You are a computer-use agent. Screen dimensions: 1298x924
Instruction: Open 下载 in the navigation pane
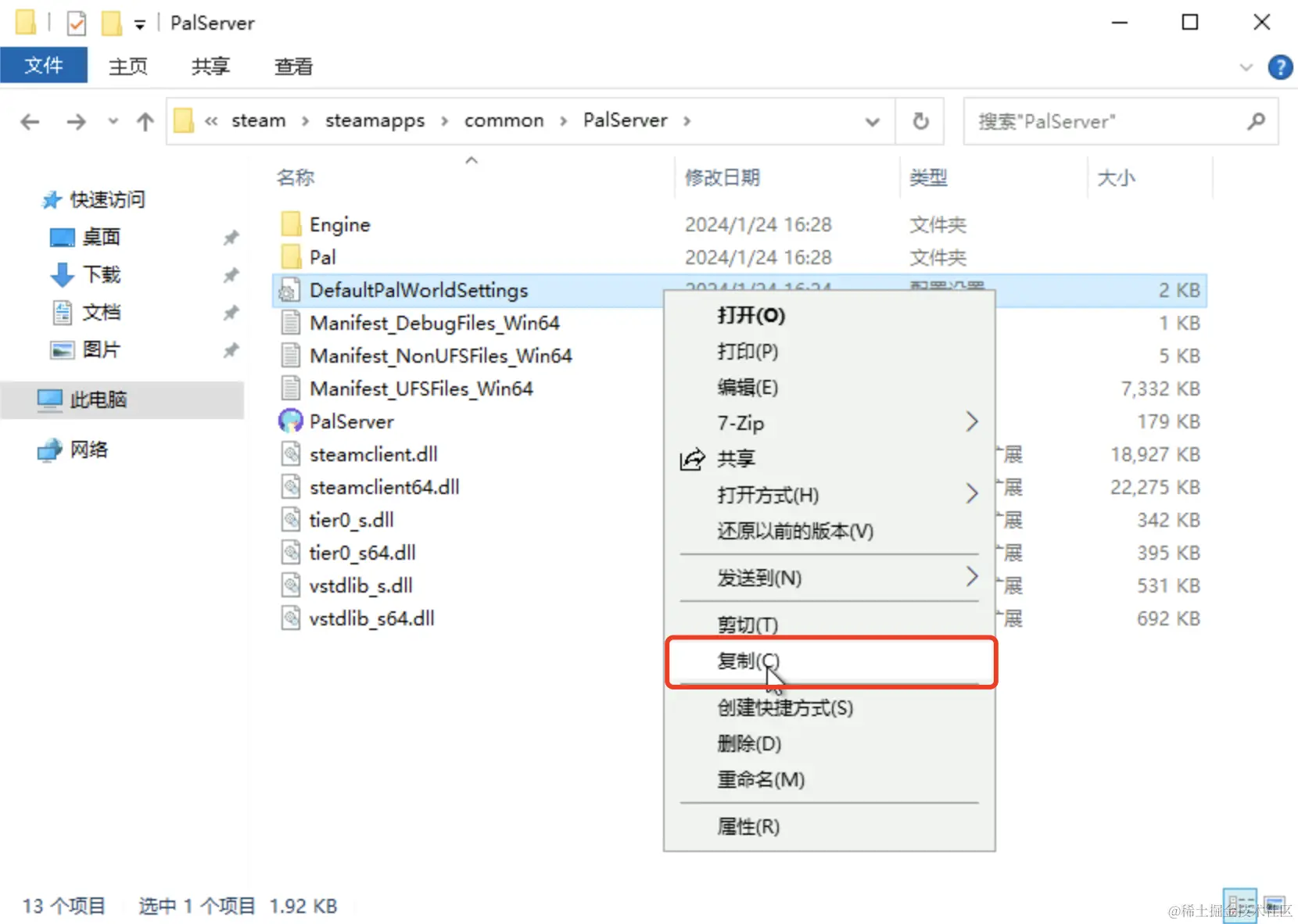(x=102, y=274)
